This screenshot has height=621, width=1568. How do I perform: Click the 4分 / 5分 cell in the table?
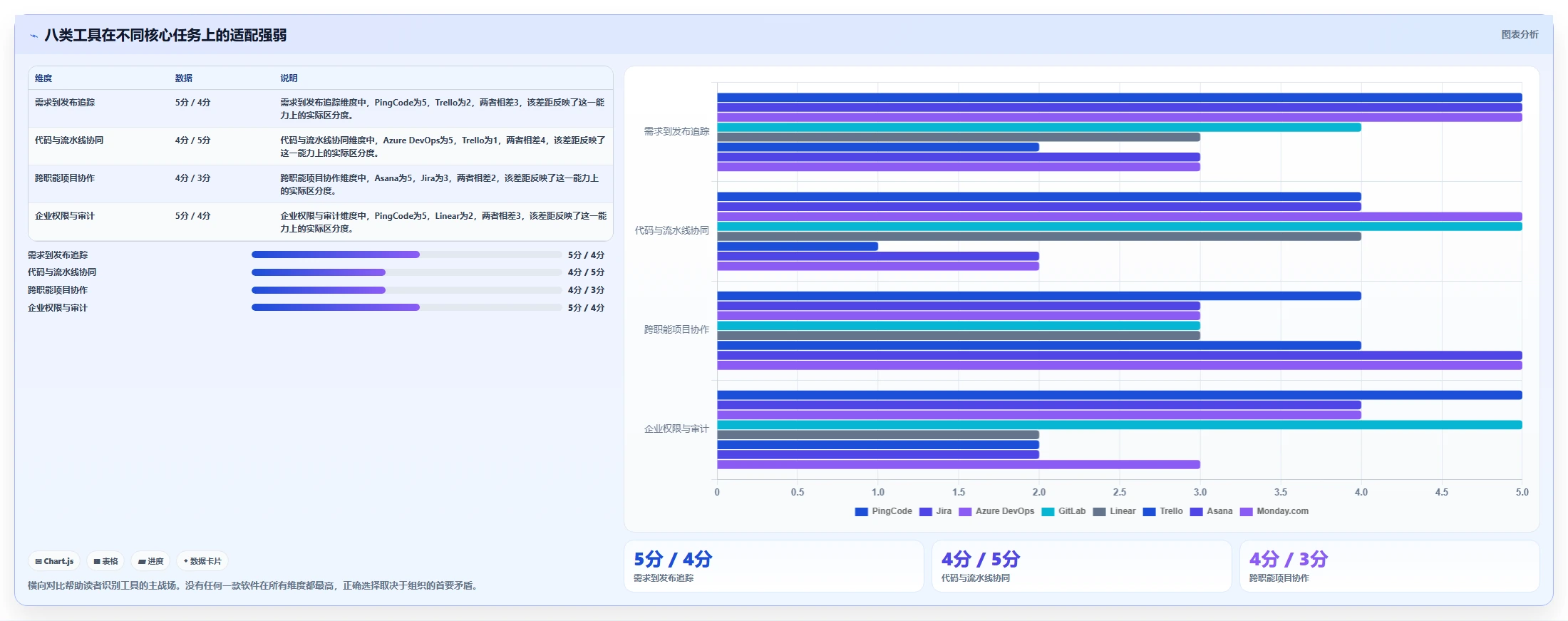(193, 140)
